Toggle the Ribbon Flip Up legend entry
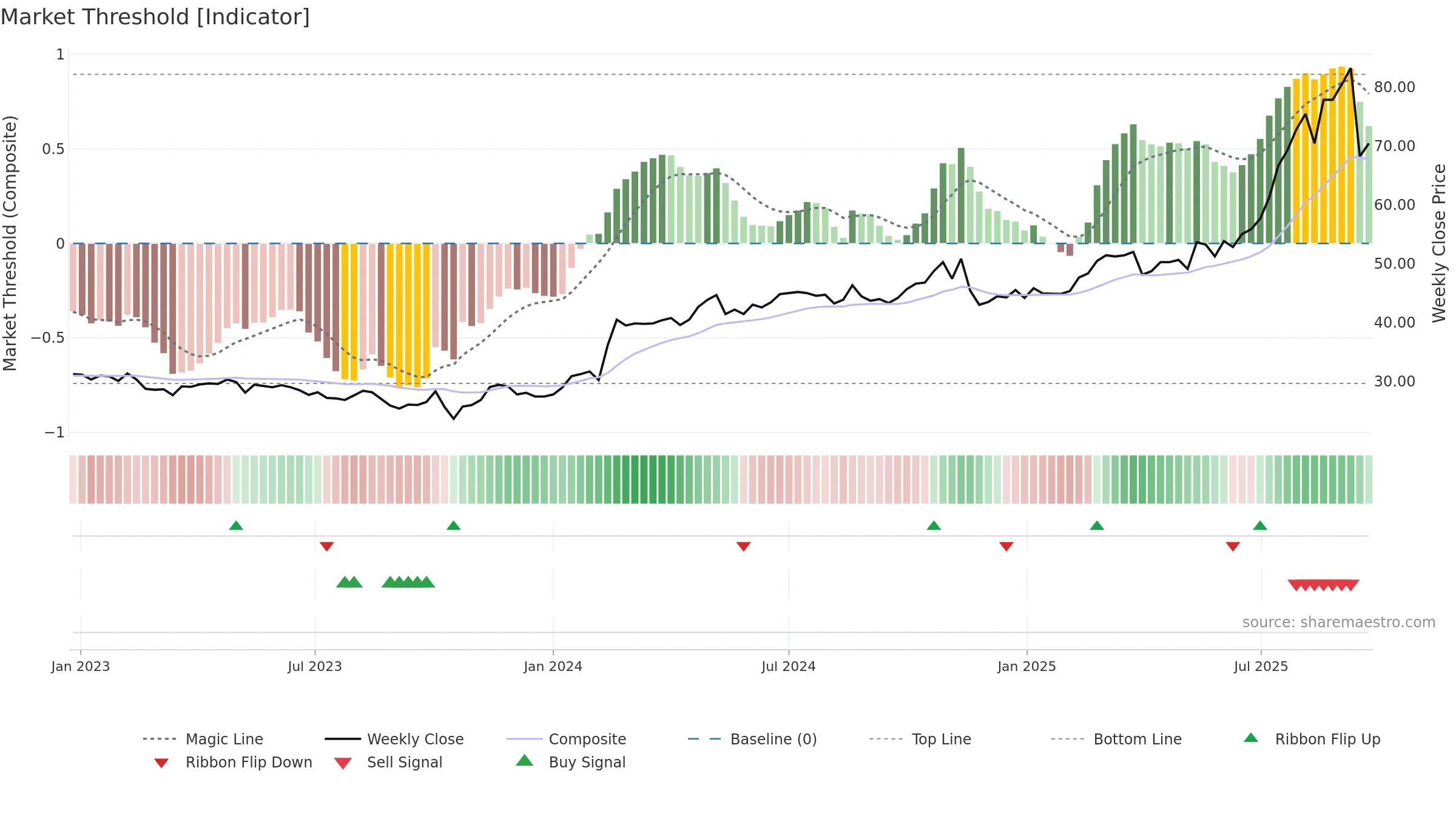The height and width of the screenshot is (819, 1456). [1312, 739]
